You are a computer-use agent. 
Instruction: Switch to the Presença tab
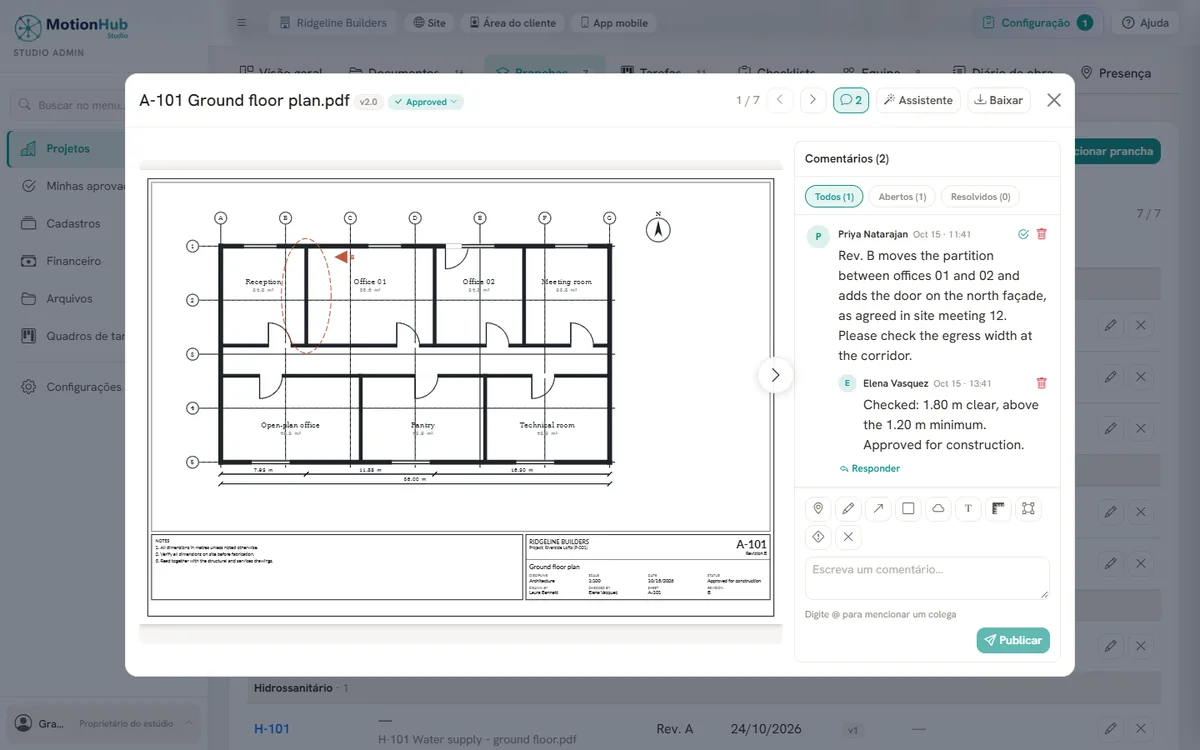[1115, 73]
